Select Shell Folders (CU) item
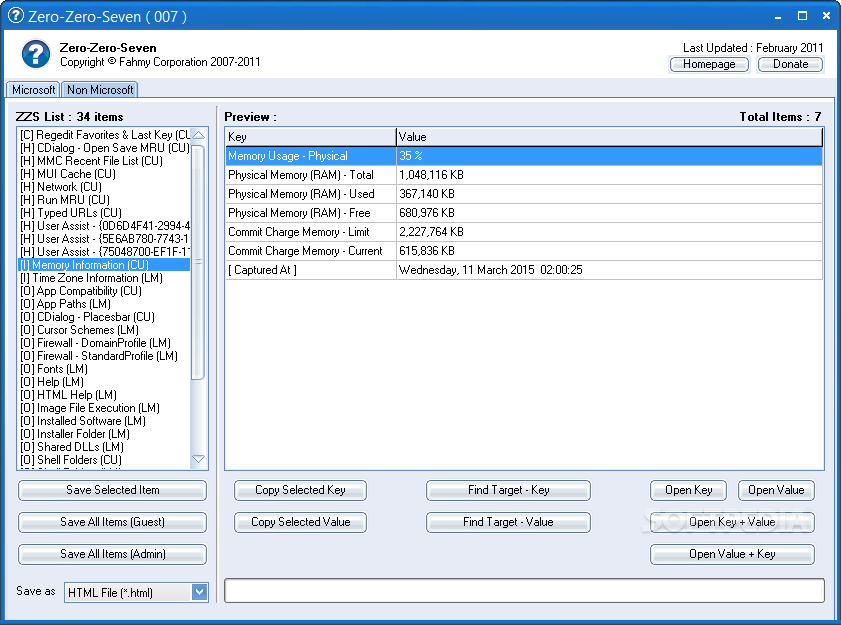Screen dimensions: 841x625 click(x=105, y=460)
